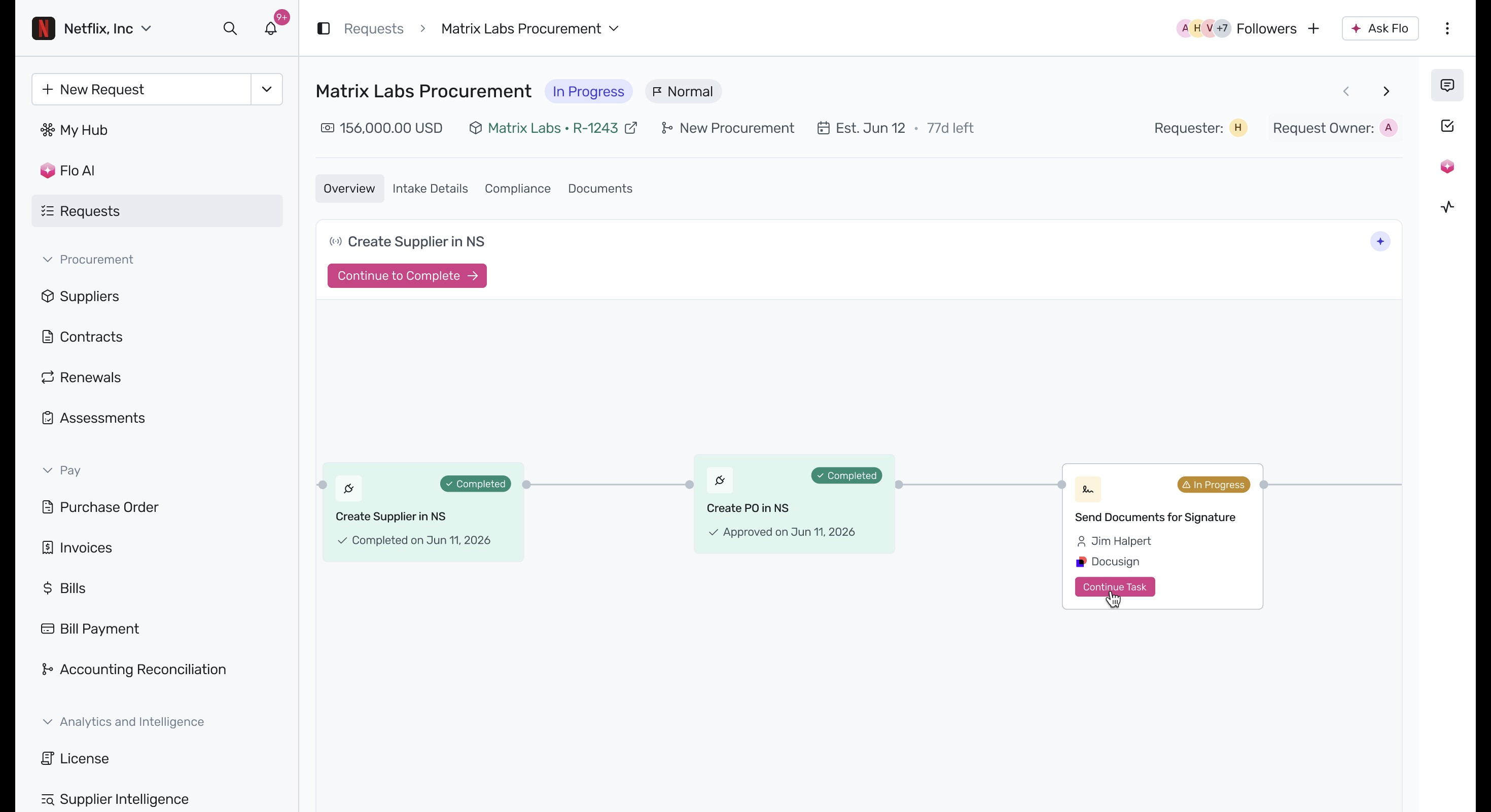Switch to the Documents tab
This screenshot has height=812, width=1491.
(x=599, y=189)
